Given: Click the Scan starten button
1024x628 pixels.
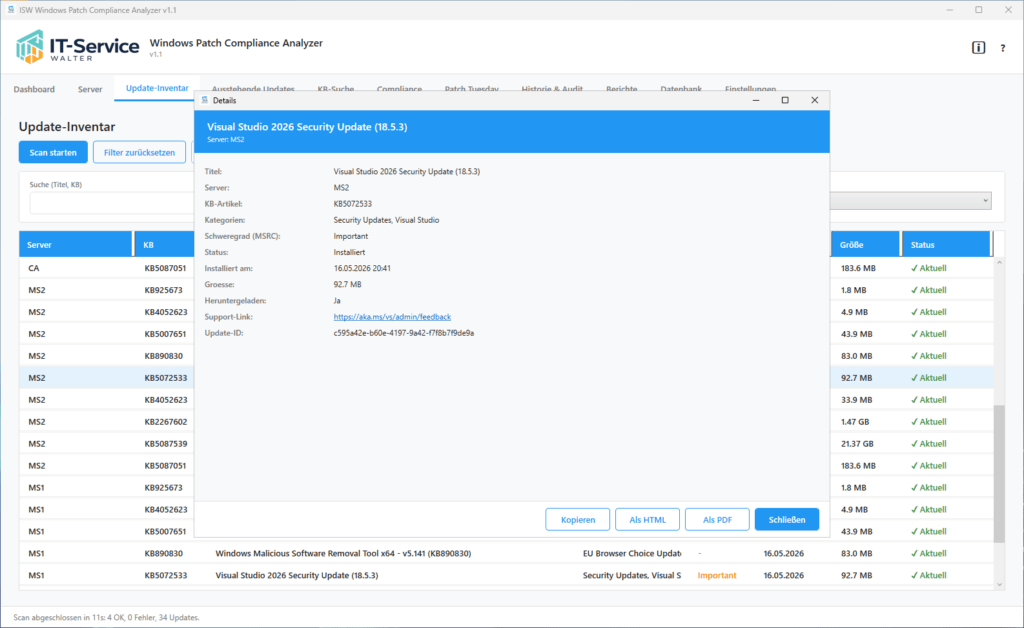Looking at the screenshot, I should (53, 152).
